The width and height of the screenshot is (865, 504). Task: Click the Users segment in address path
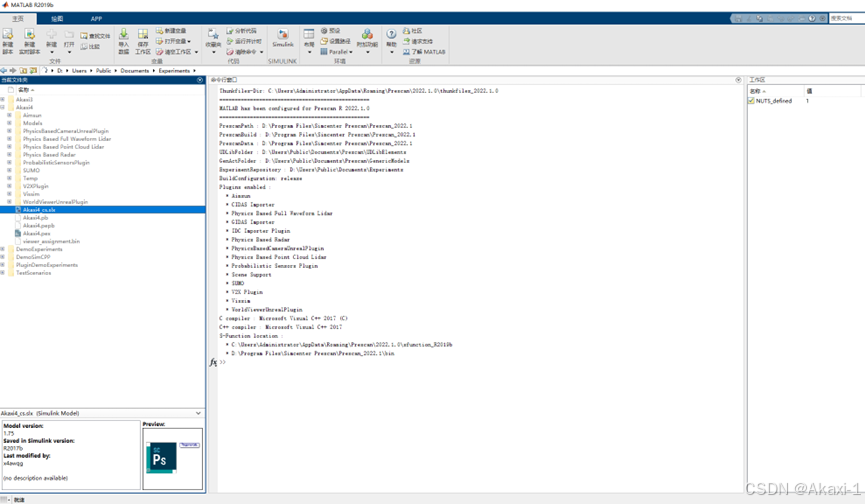point(79,71)
